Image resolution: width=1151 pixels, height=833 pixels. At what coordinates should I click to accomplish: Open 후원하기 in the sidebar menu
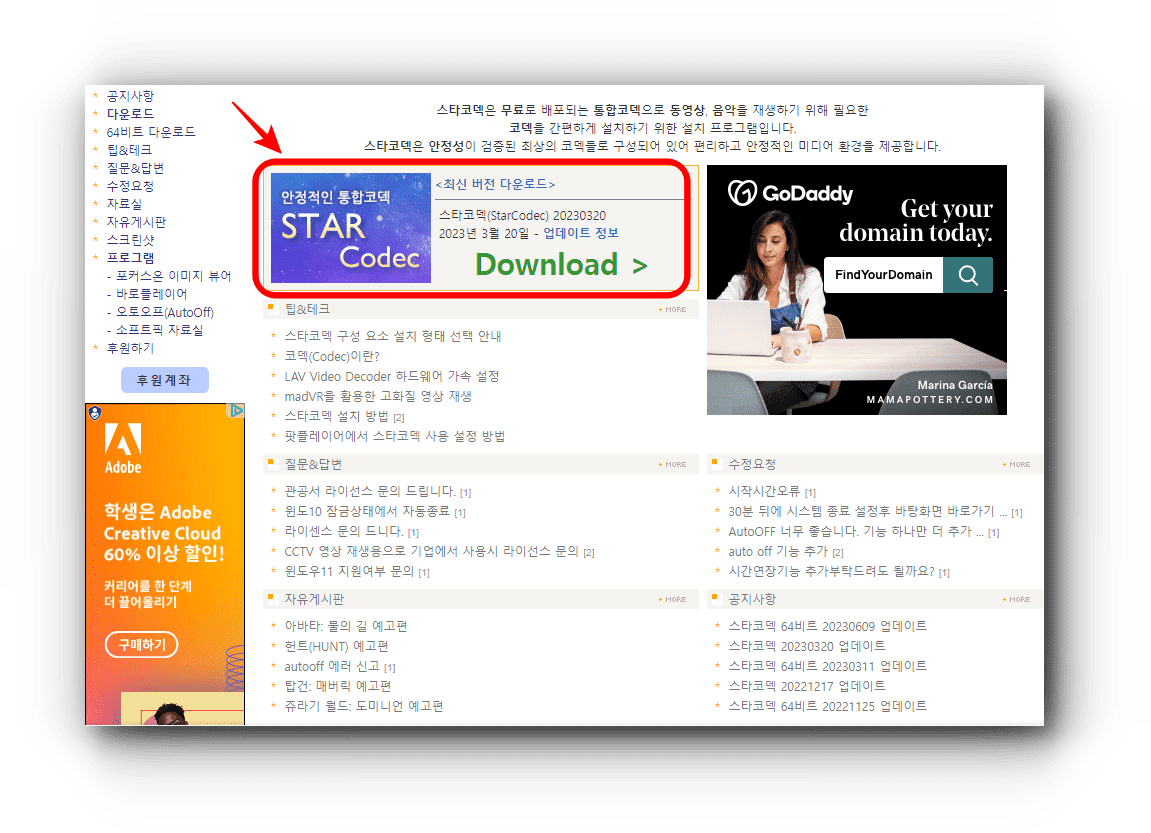click(x=130, y=348)
